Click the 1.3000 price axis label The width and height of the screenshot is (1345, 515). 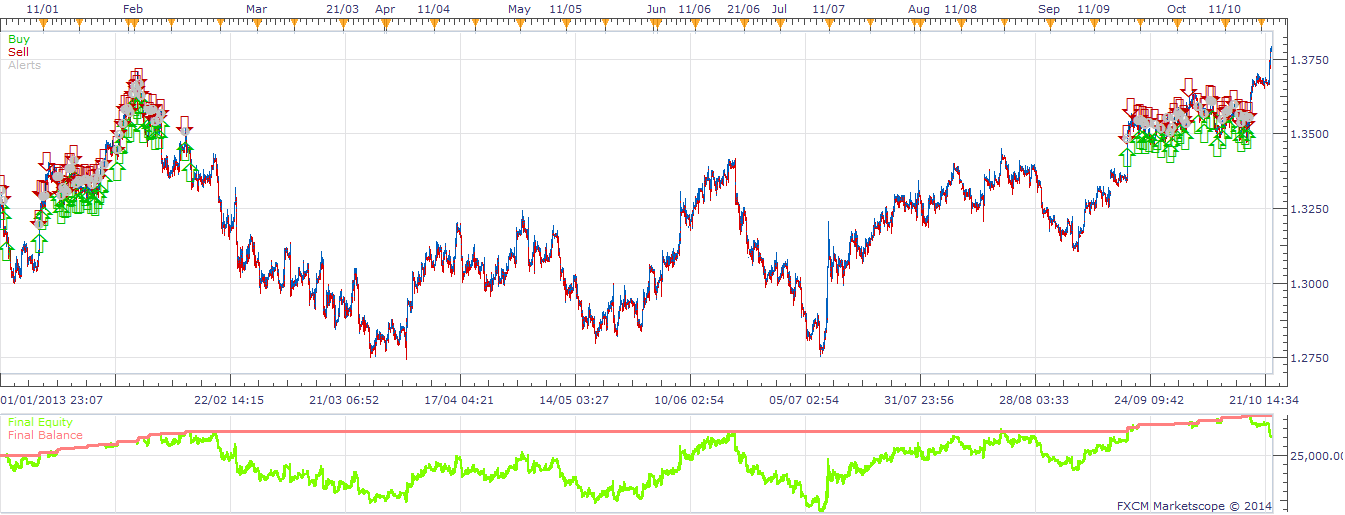(x=1309, y=284)
